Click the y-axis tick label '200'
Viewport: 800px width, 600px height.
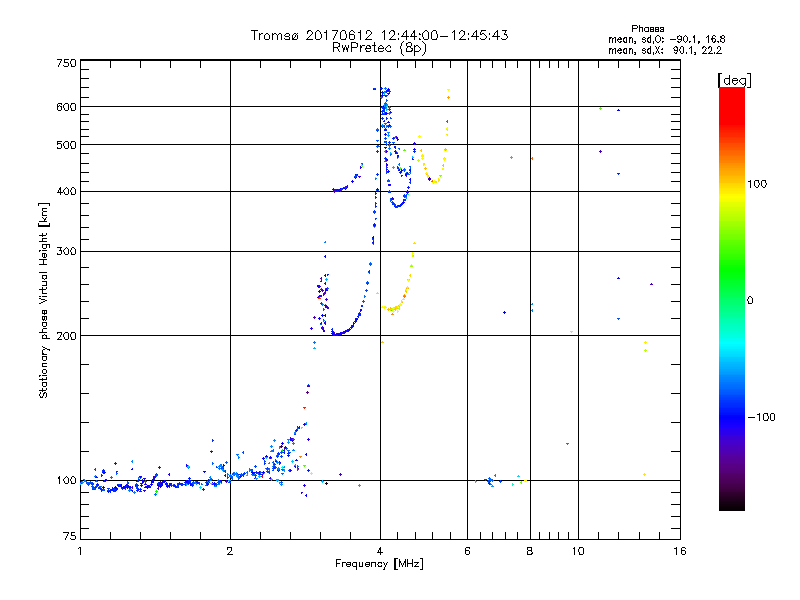pyautogui.click(x=66, y=336)
